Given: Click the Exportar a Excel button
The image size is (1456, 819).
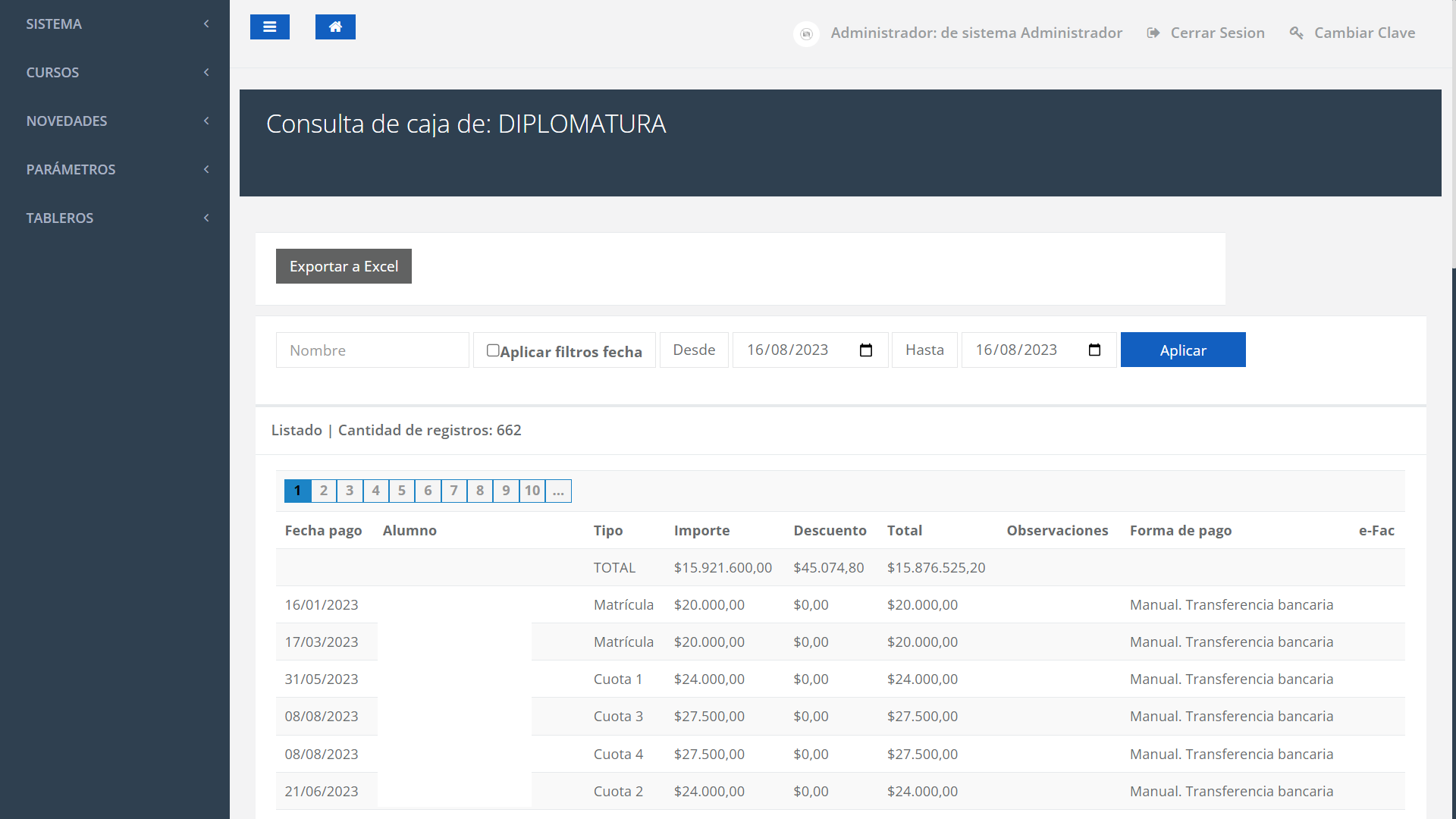Looking at the screenshot, I should point(344,266).
